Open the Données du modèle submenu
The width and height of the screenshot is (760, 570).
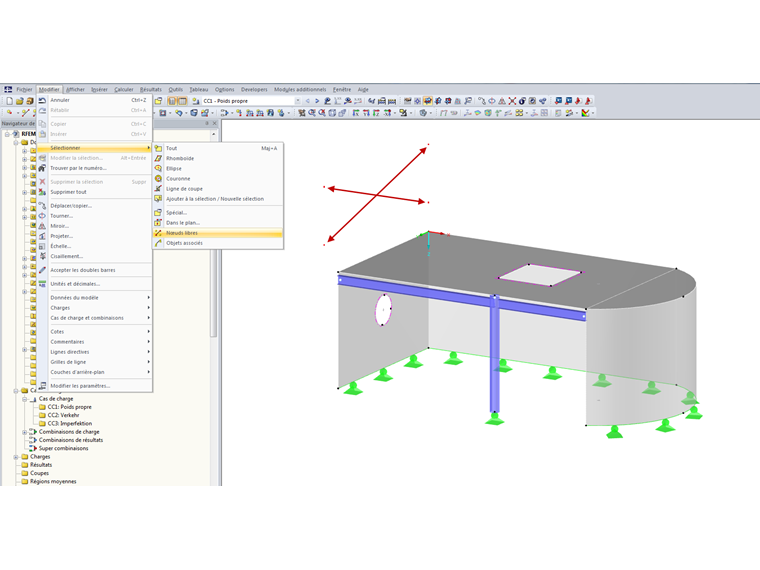[x=95, y=298]
